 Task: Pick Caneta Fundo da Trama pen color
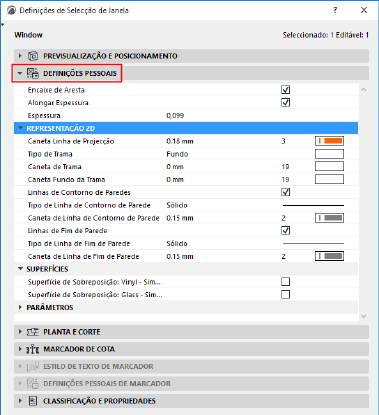click(x=329, y=179)
